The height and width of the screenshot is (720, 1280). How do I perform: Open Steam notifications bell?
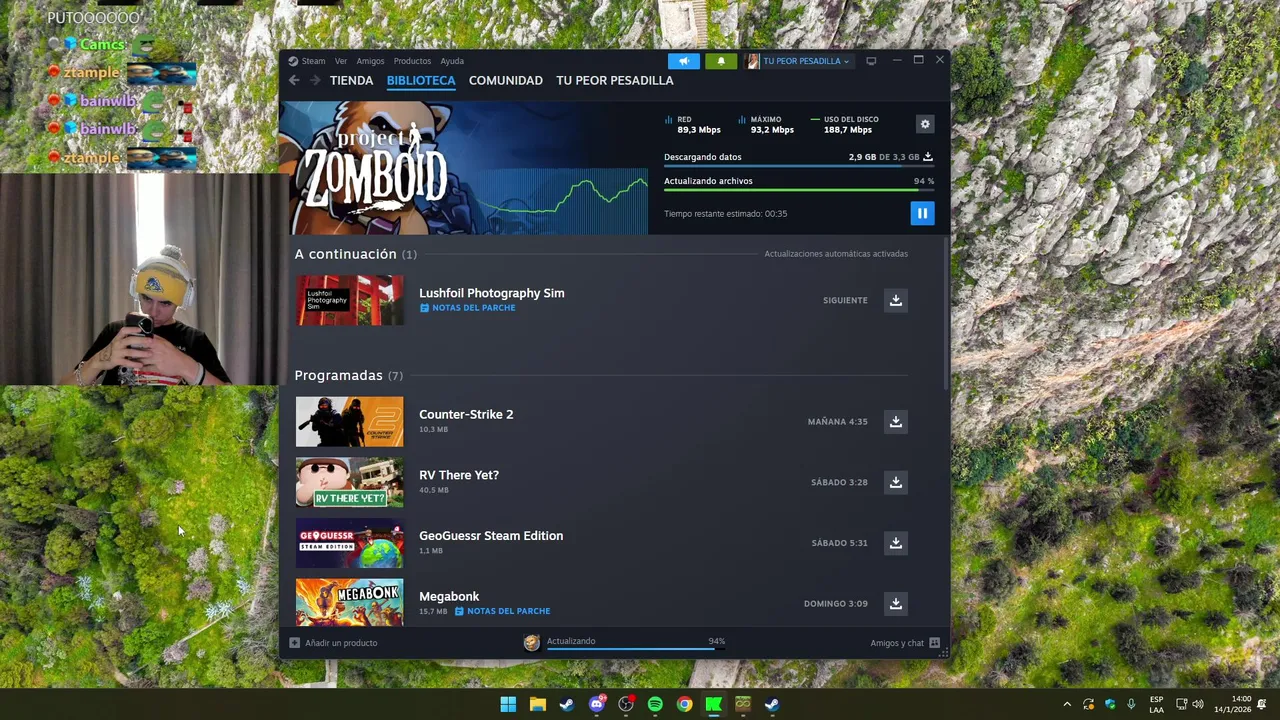pyautogui.click(x=721, y=61)
